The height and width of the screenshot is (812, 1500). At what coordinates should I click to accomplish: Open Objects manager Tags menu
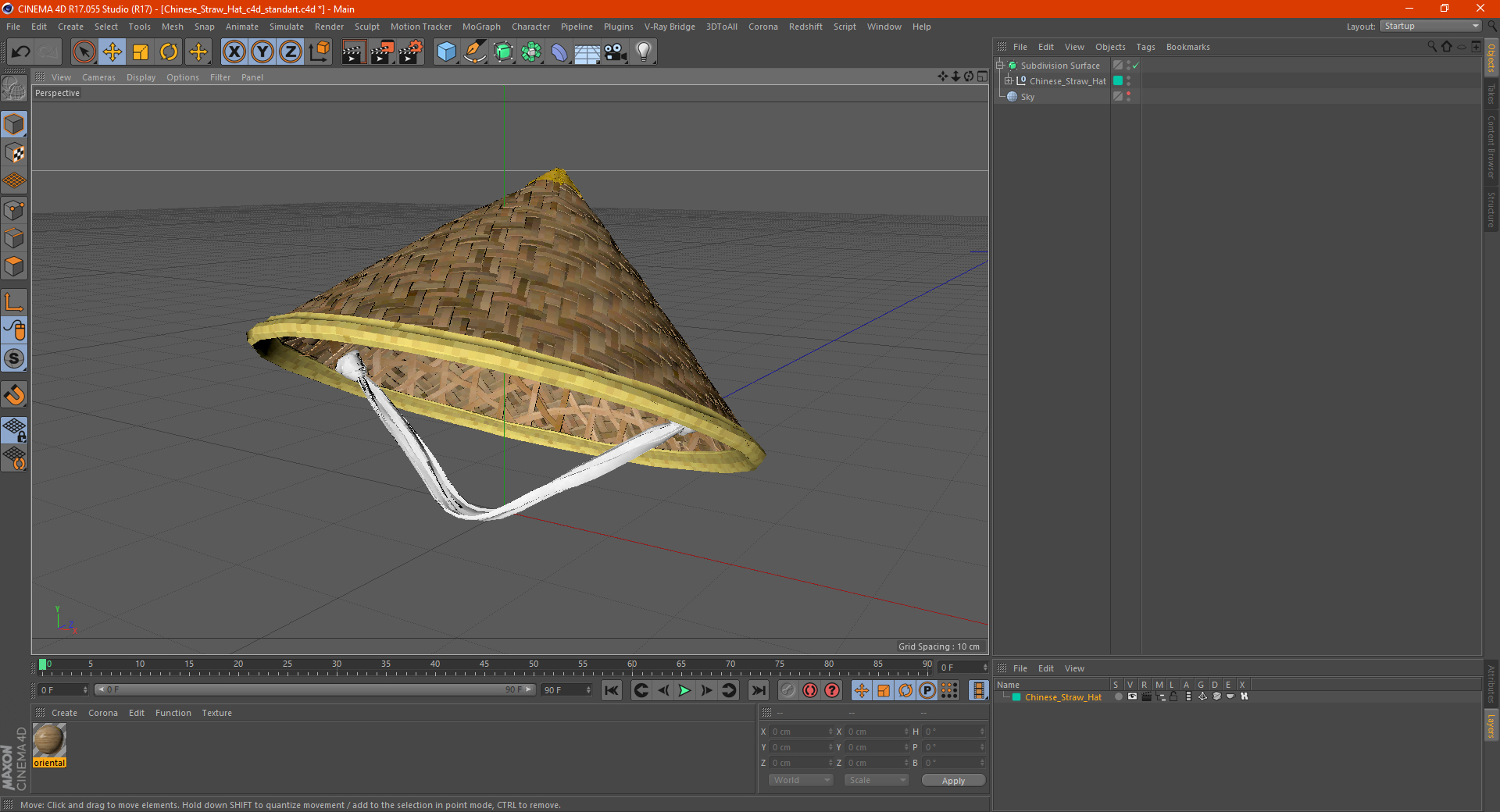pos(1145,47)
